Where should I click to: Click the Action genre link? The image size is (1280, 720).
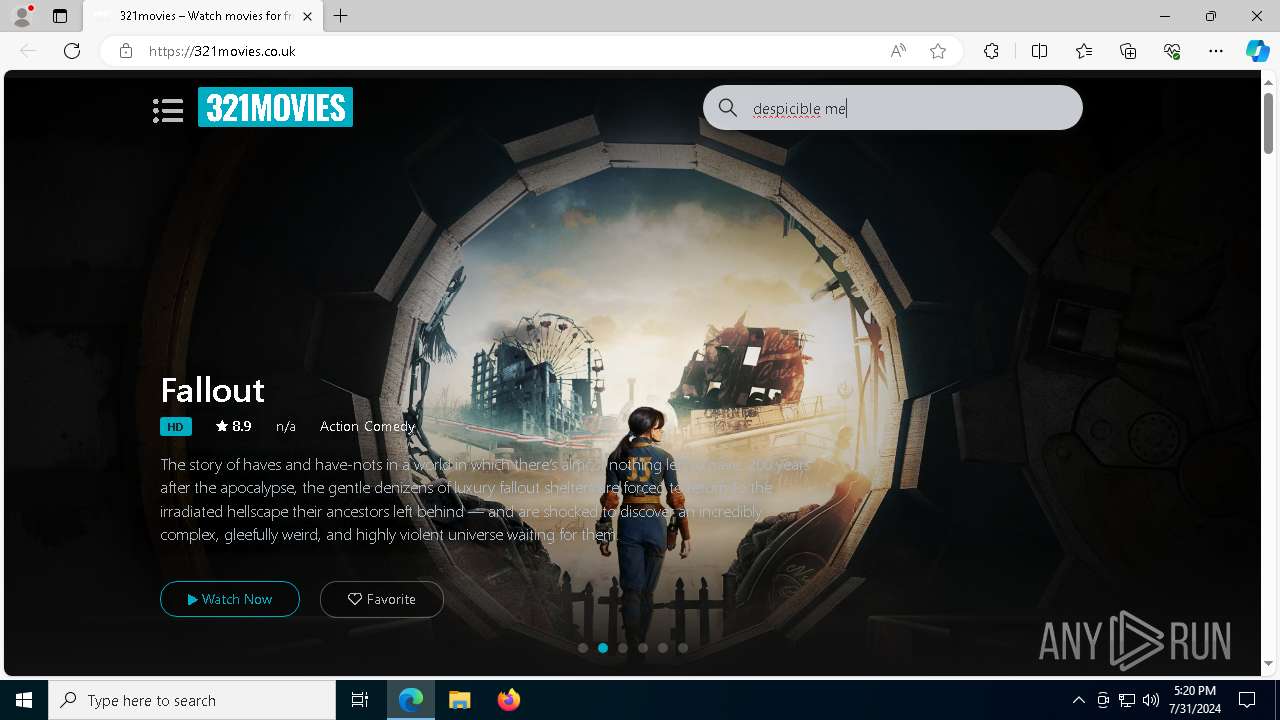[x=339, y=426]
